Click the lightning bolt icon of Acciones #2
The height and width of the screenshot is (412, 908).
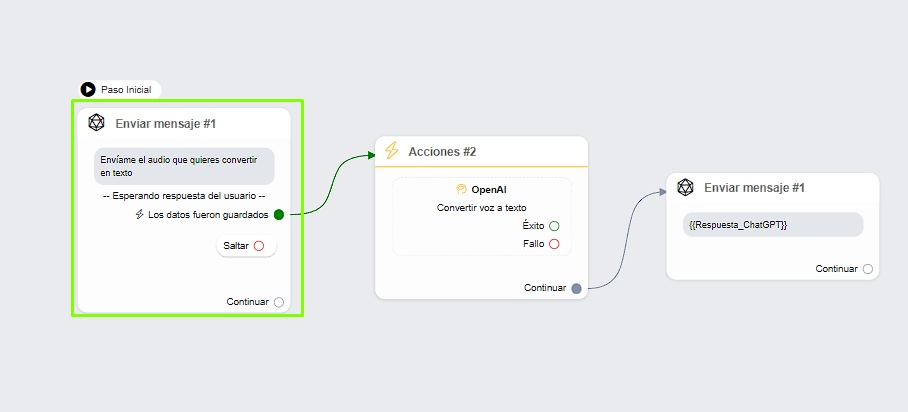392,151
